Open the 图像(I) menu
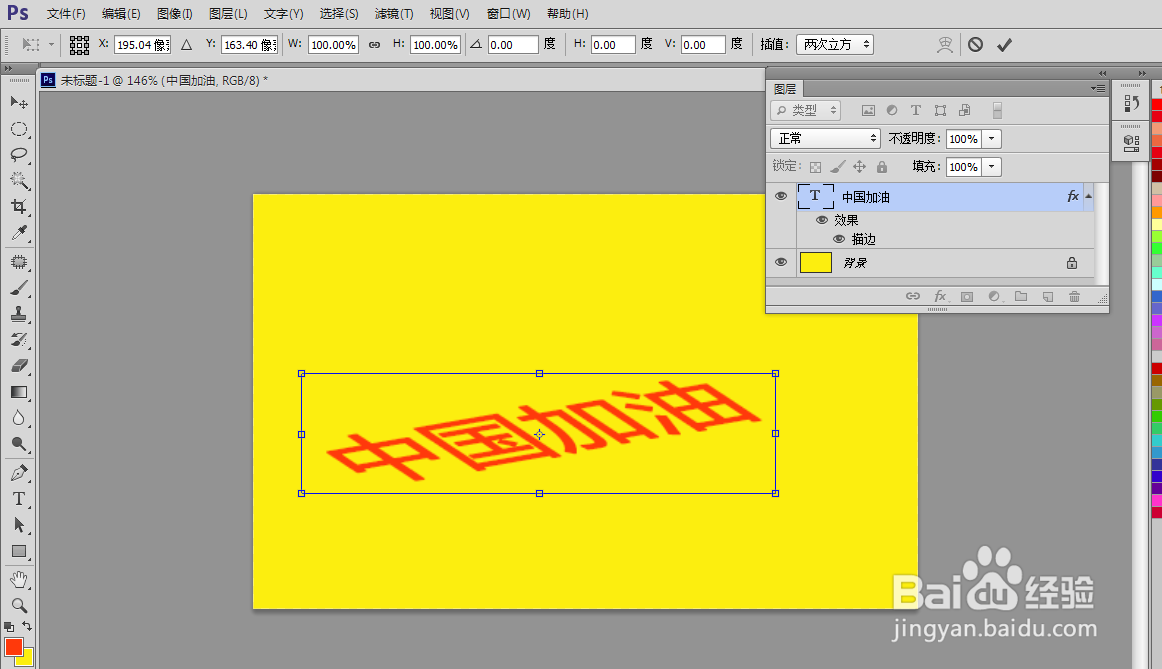Image resolution: width=1162 pixels, height=669 pixels. point(175,14)
